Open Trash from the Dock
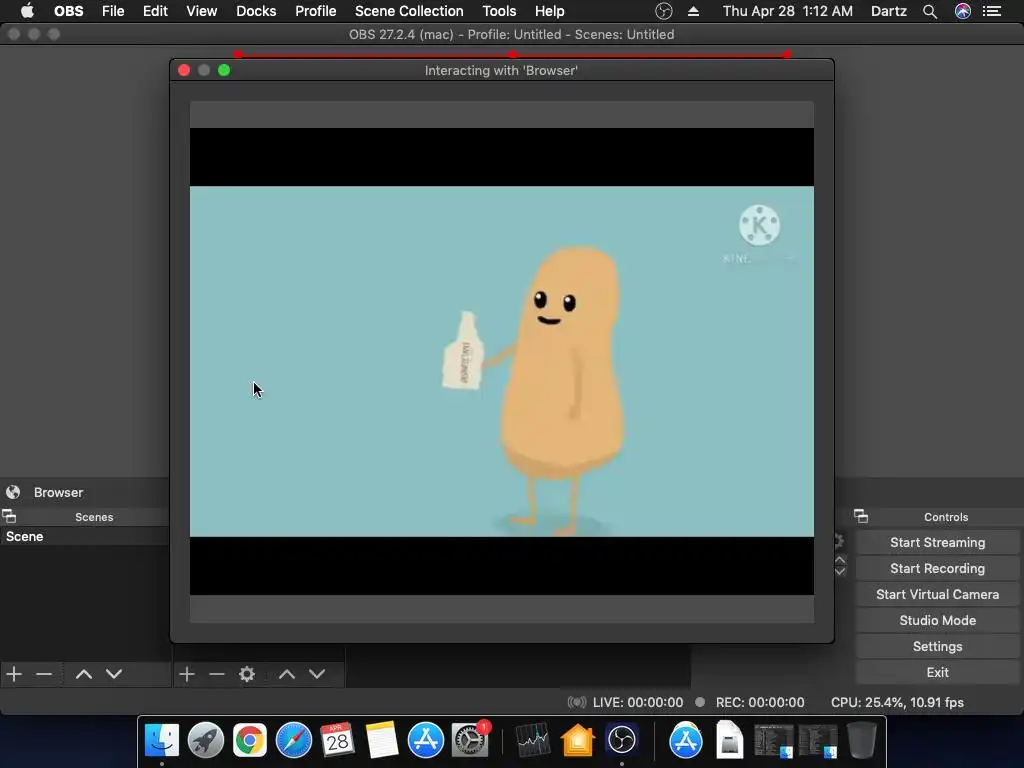Viewport: 1024px width, 768px height. point(861,741)
